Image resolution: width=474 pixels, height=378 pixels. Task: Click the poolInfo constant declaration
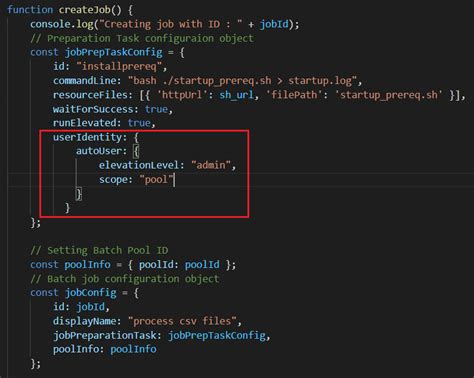pyautogui.click(x=133, y=265)
